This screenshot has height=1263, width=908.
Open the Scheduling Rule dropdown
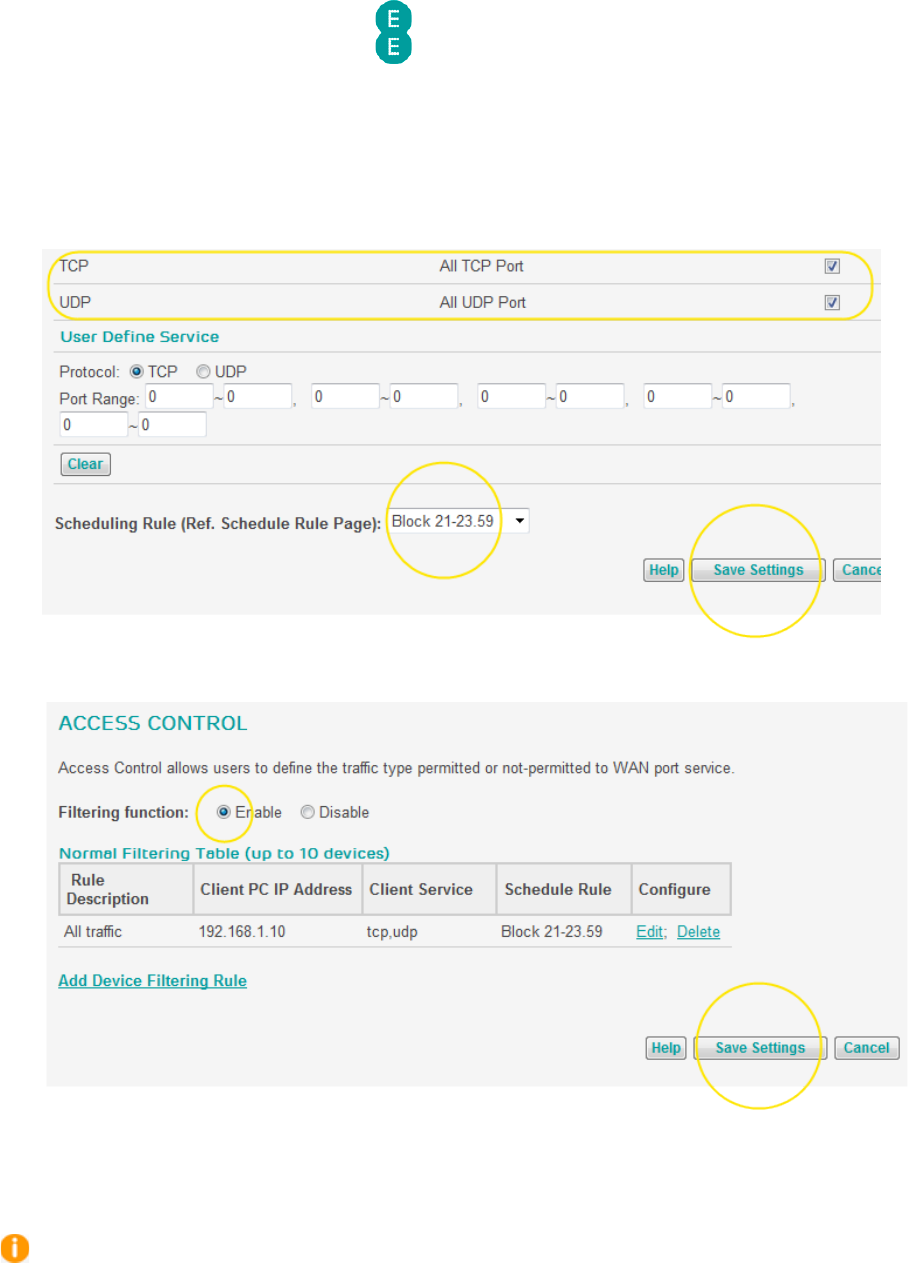(459, 521)
